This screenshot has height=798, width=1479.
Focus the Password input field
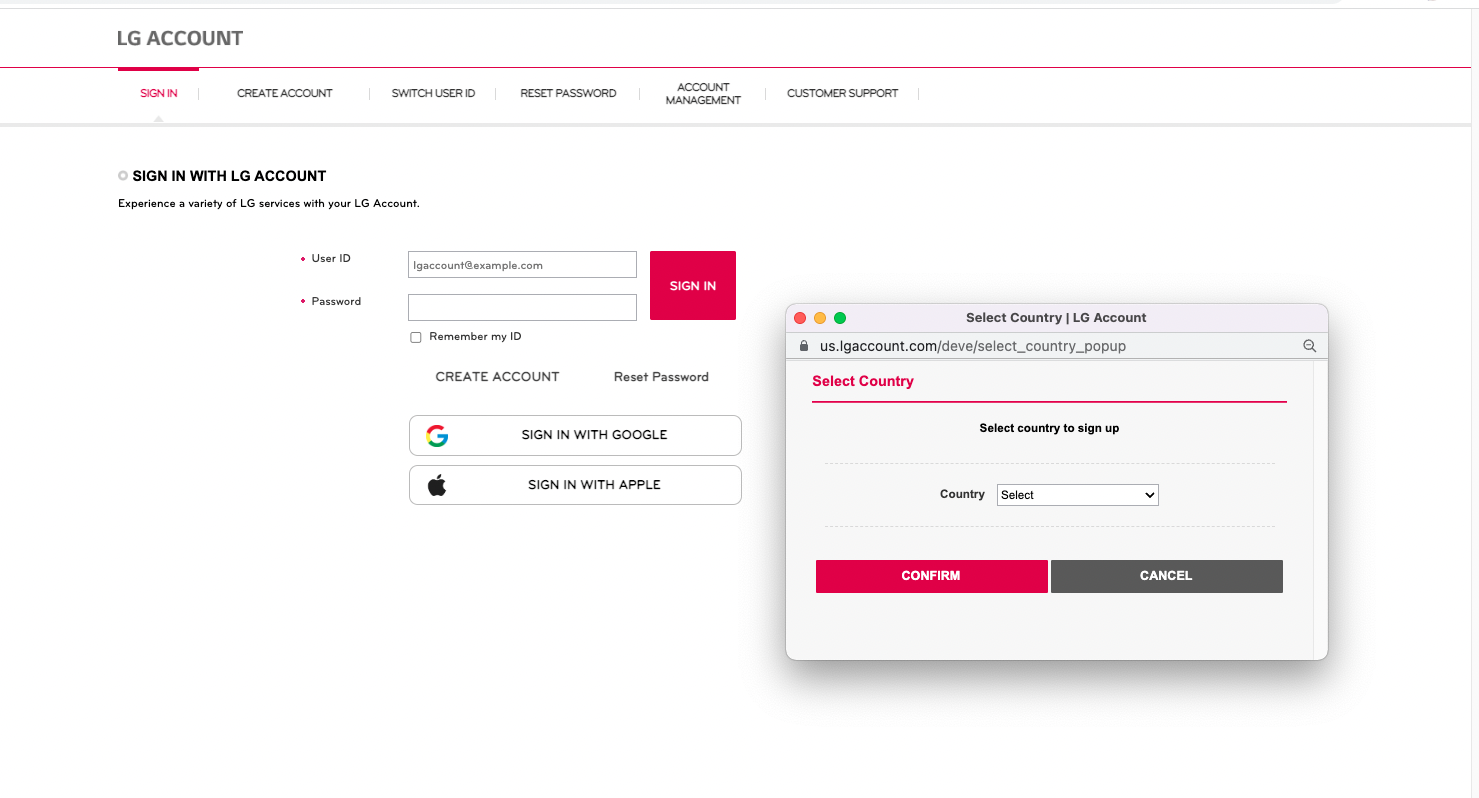[x=522, y=308]
